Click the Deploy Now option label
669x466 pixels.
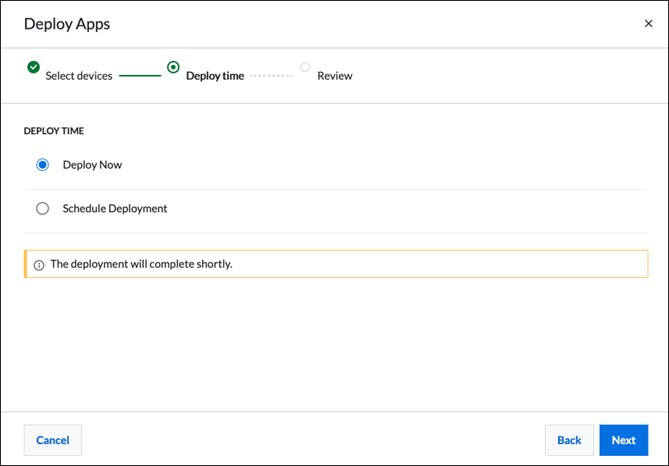coord(92,165)
